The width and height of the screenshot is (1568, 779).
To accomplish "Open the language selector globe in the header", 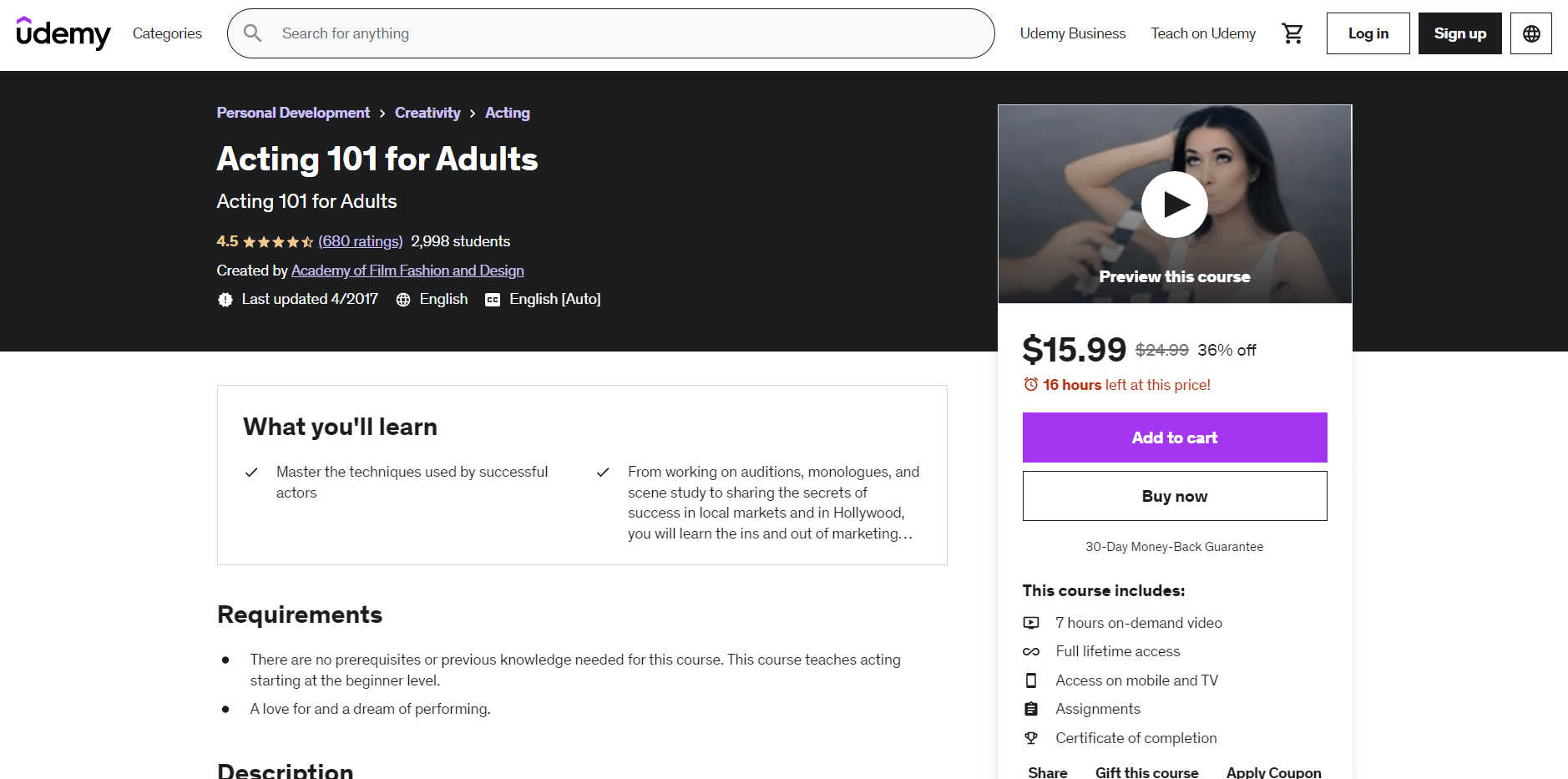I will 1530,33.
